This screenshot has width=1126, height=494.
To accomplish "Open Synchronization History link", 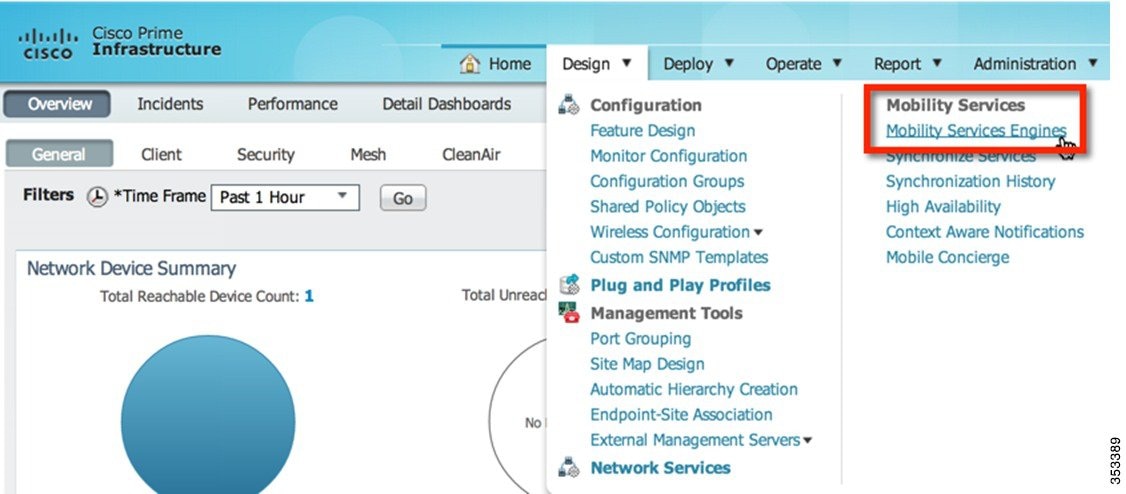I will tap(971, 181).
